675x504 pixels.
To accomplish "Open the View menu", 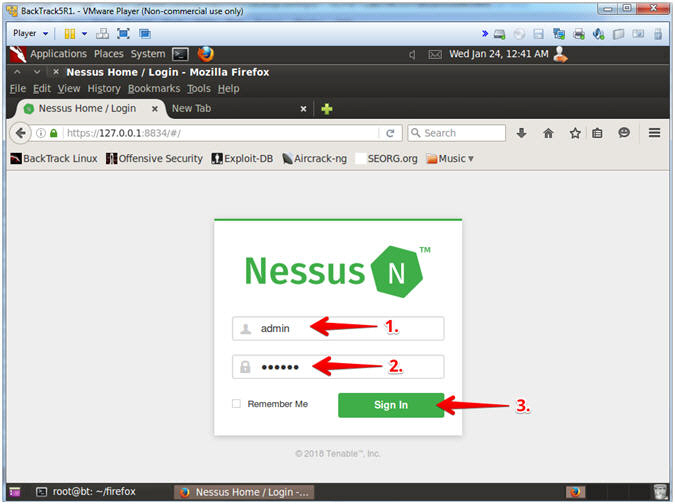I will [x=69, y=89].
